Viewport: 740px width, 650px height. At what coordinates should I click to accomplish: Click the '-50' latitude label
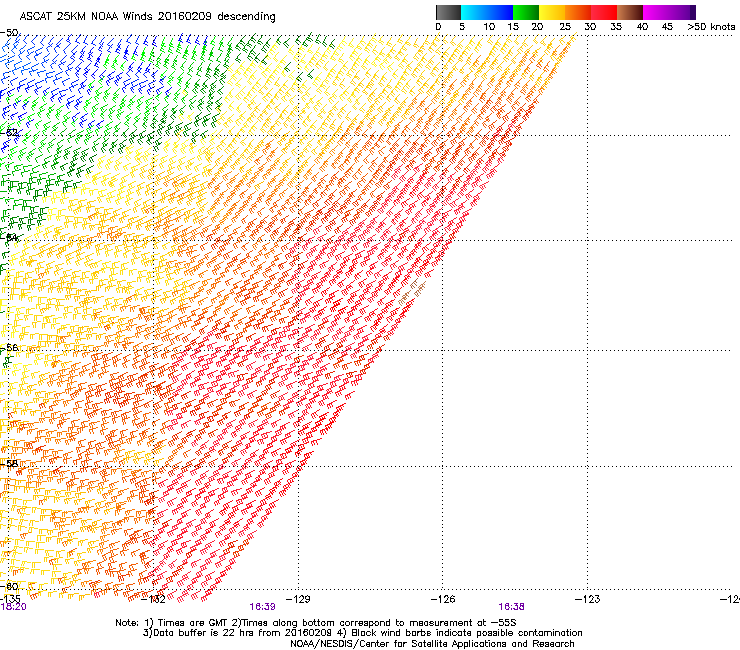point(9,33)
